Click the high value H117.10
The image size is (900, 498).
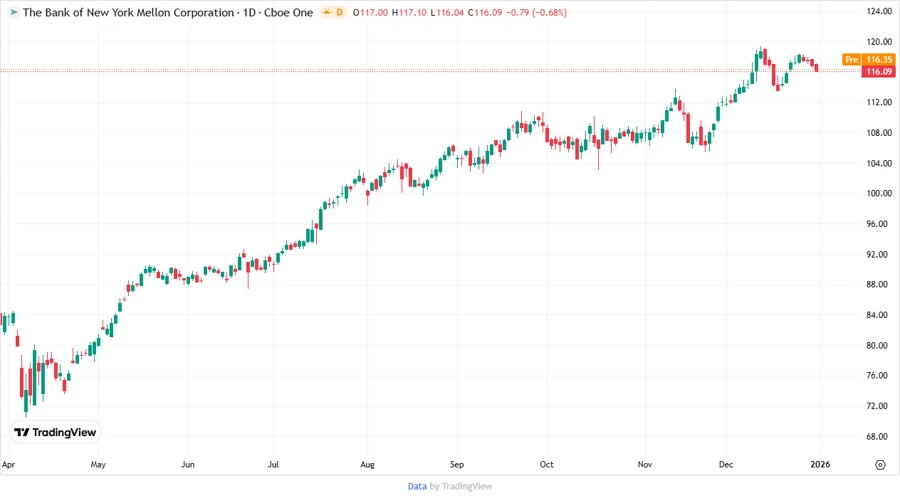409,12
